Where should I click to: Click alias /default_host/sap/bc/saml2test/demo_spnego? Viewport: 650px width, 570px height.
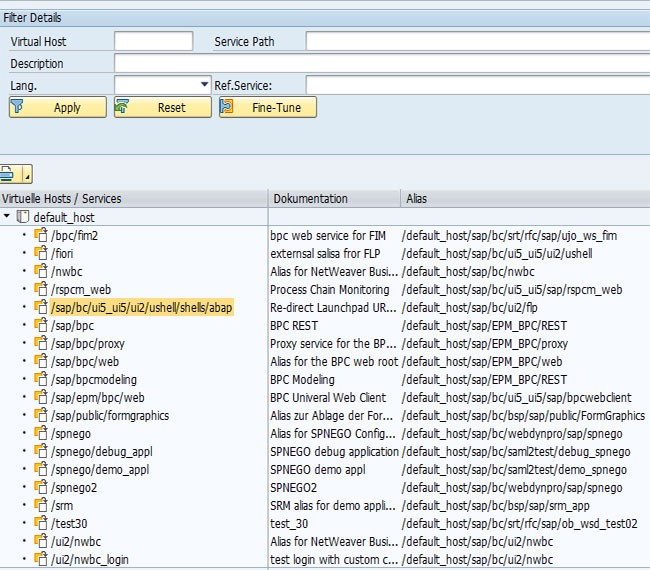click(x=514, y=470)
